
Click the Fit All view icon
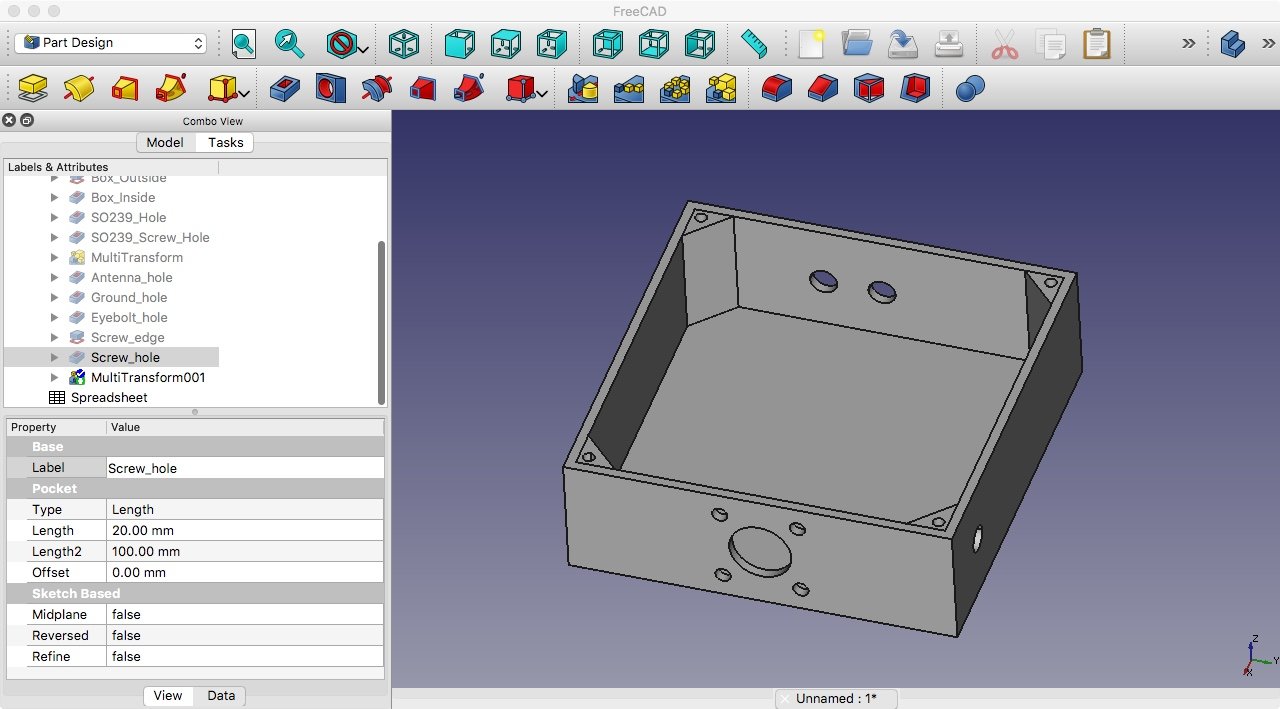pyautogui.click(x=243, y=43)
